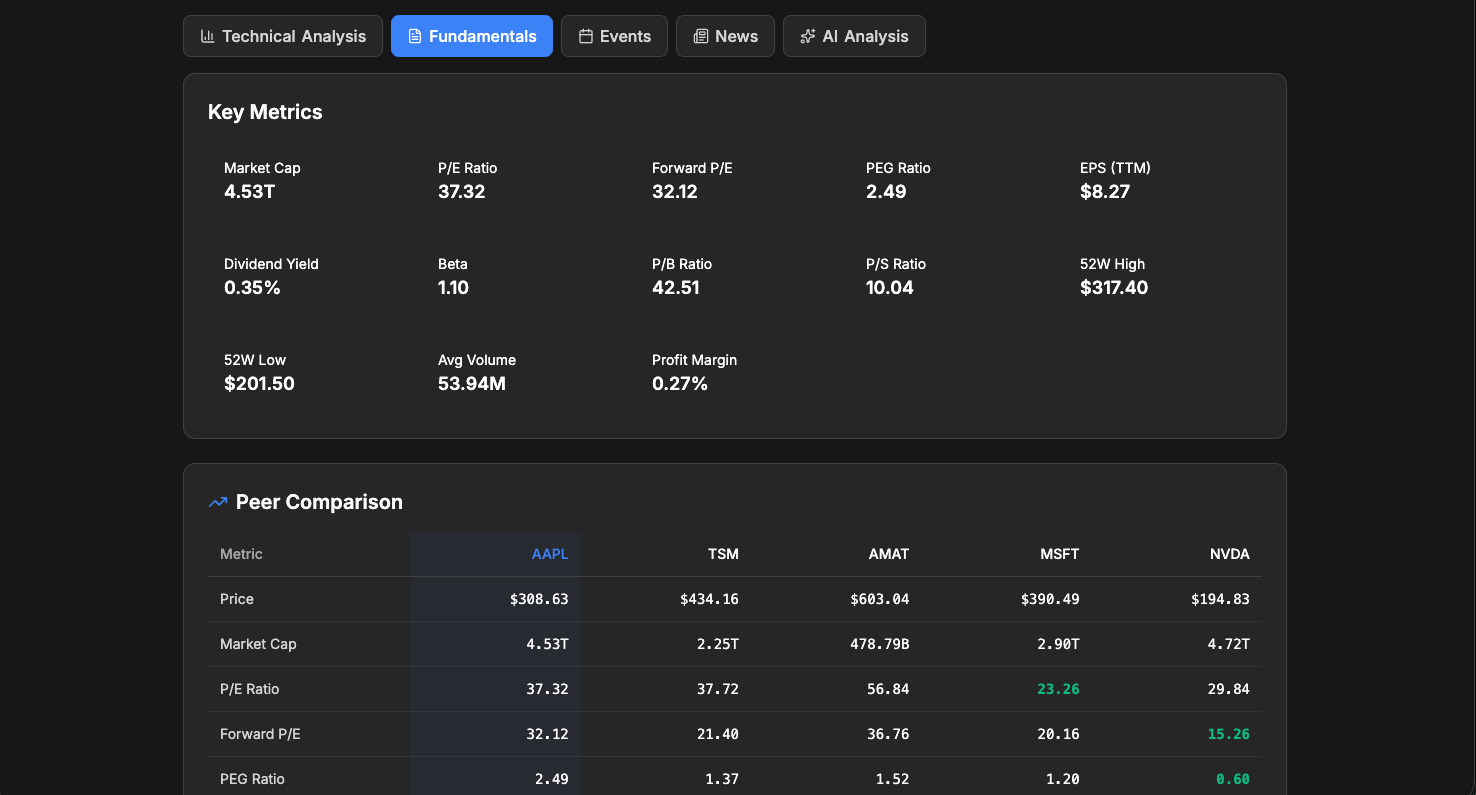Screen dimensions: 1476x795
Task: Click the P/E Ratio value 37.32 in Key Metrics
Action: pyautogui.click(x=462, y=192)
